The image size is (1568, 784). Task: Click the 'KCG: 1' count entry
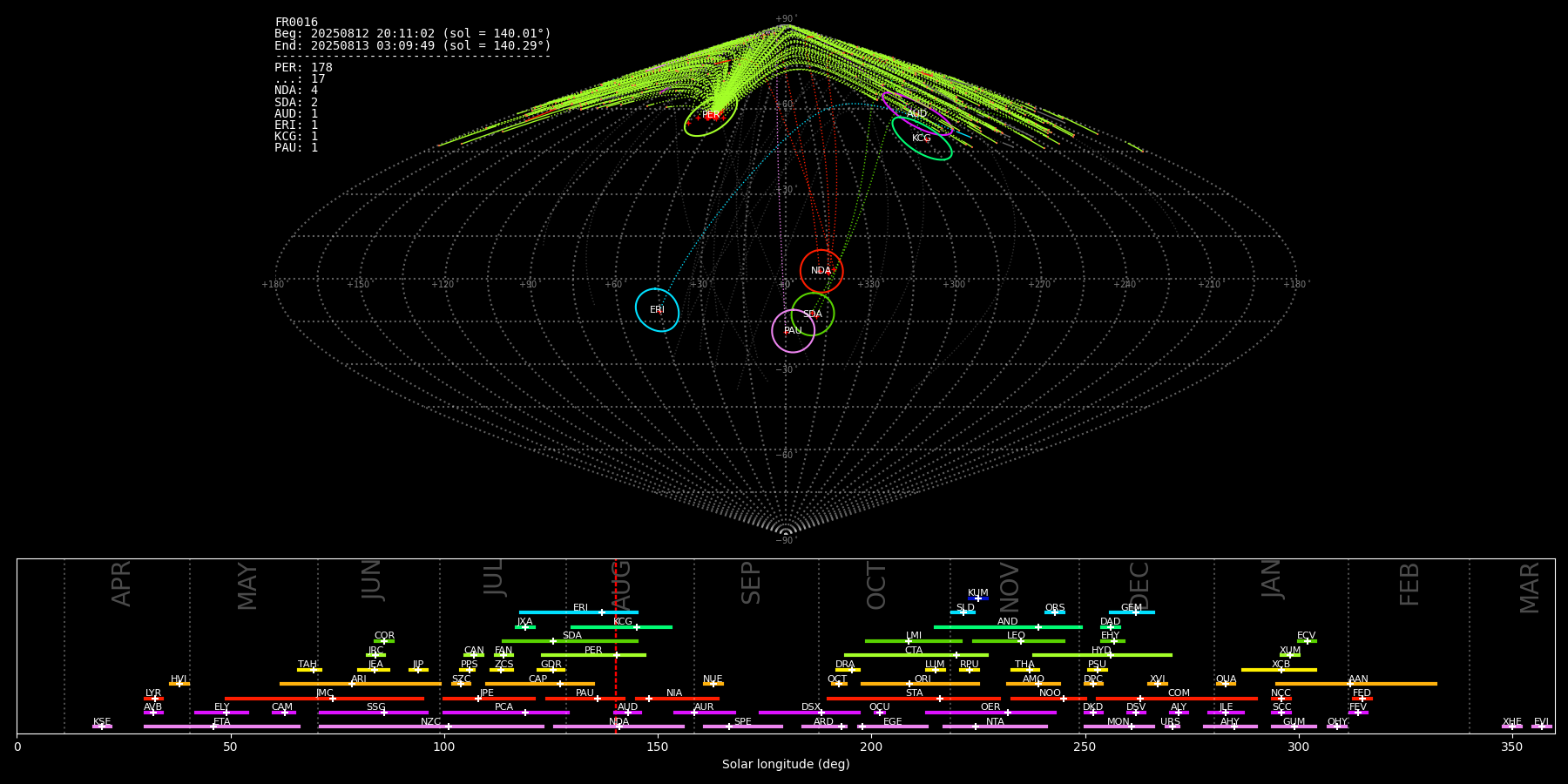pyautogui.click(x=296, y=137)
